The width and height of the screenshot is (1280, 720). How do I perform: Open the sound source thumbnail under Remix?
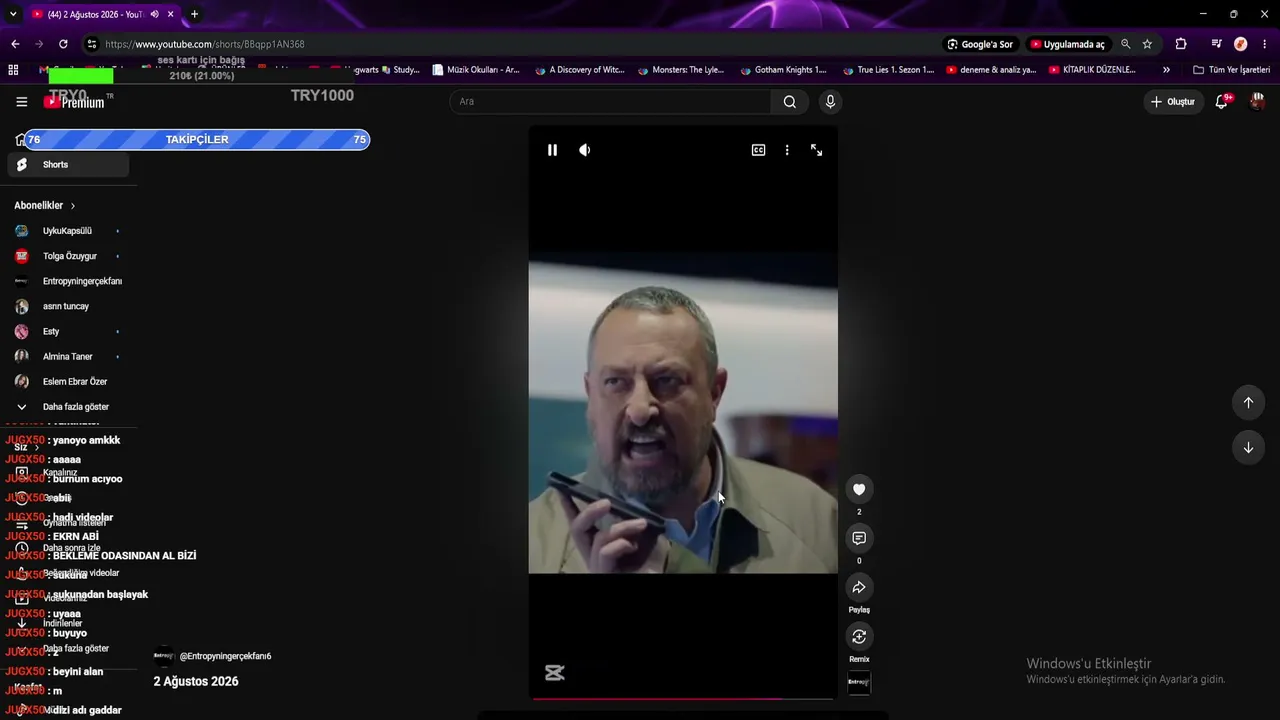(859, 683)
